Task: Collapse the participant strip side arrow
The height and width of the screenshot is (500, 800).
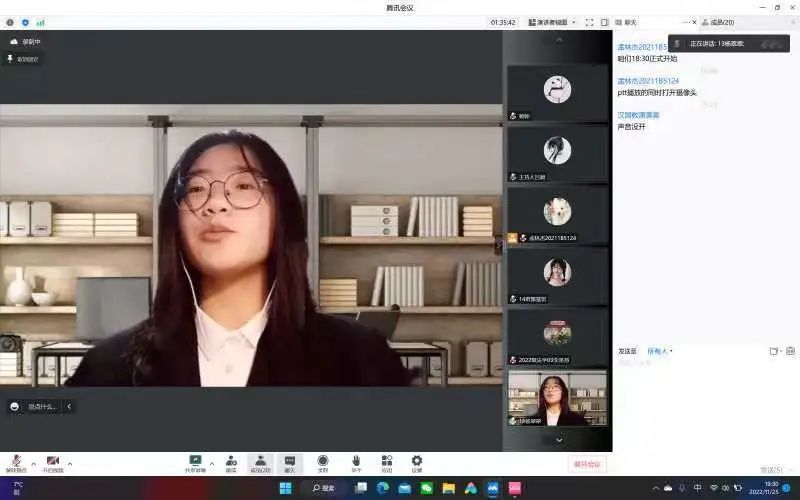Action: click(498, 245)
